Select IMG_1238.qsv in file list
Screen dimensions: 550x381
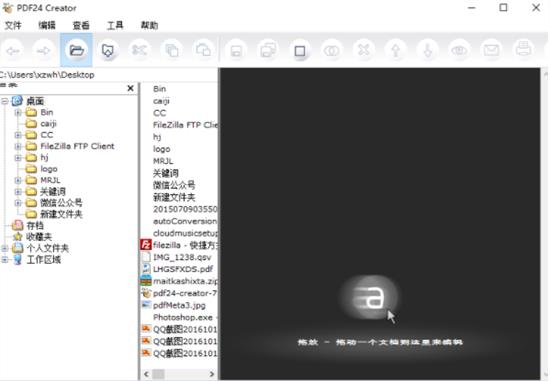point(182,257)
